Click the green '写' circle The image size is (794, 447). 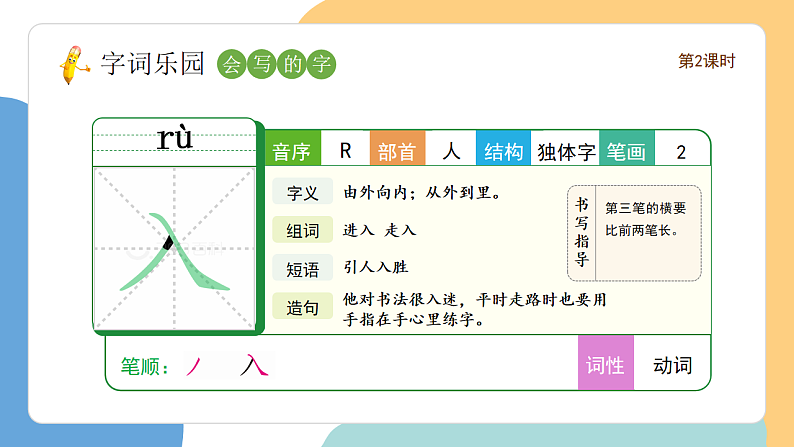click(261, 65)
